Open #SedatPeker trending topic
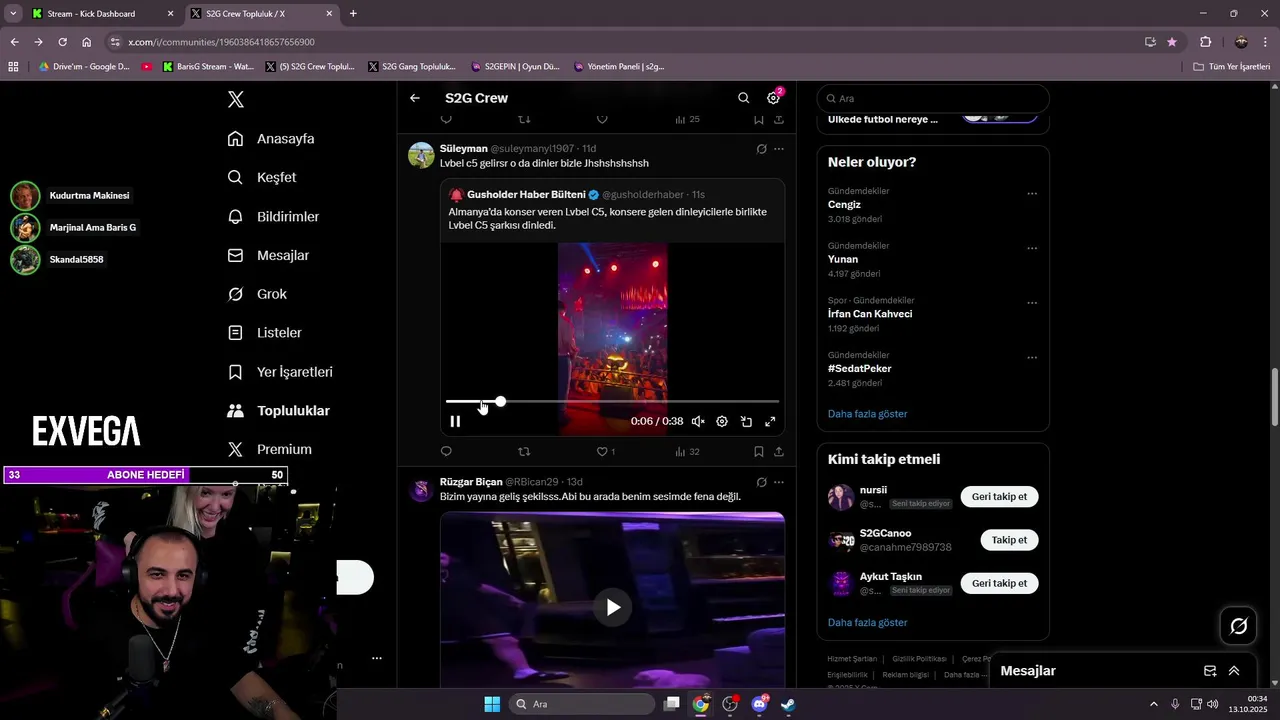This screenshot has height=720, width=1280. tap(860, 369)
